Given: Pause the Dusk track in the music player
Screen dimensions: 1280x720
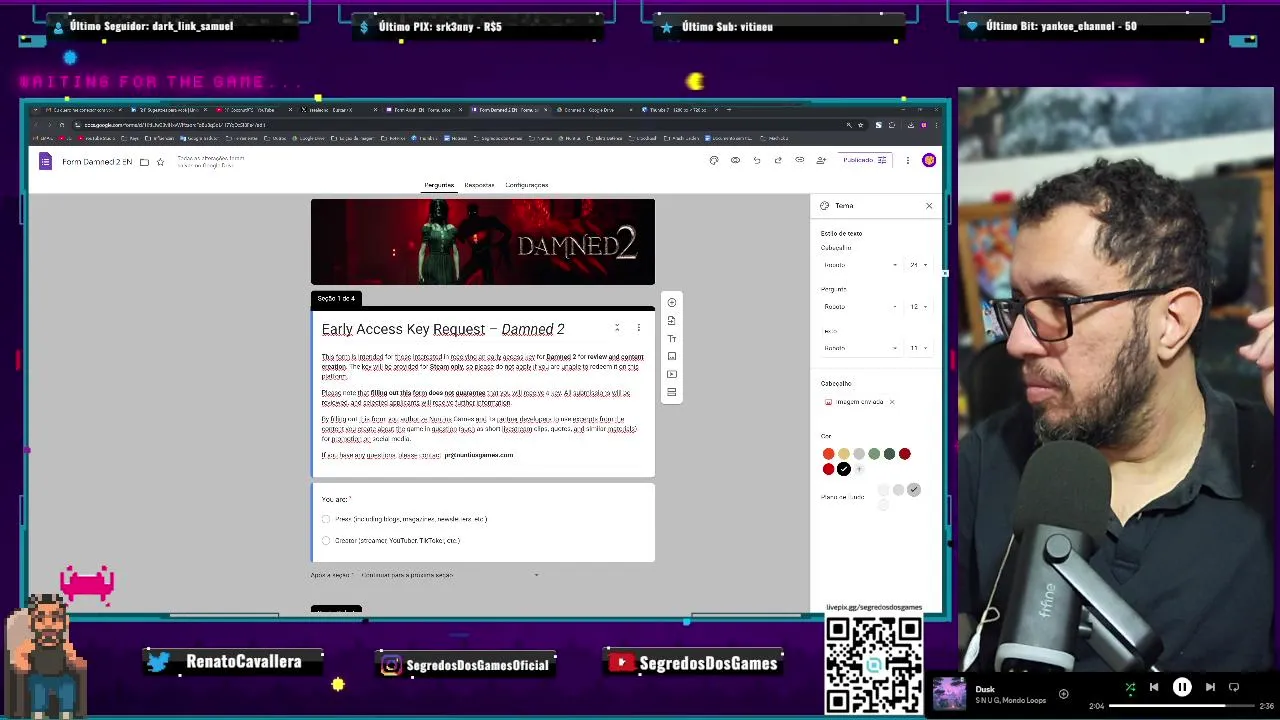Looking at the screenshot, I should (x=1182, y=687).
